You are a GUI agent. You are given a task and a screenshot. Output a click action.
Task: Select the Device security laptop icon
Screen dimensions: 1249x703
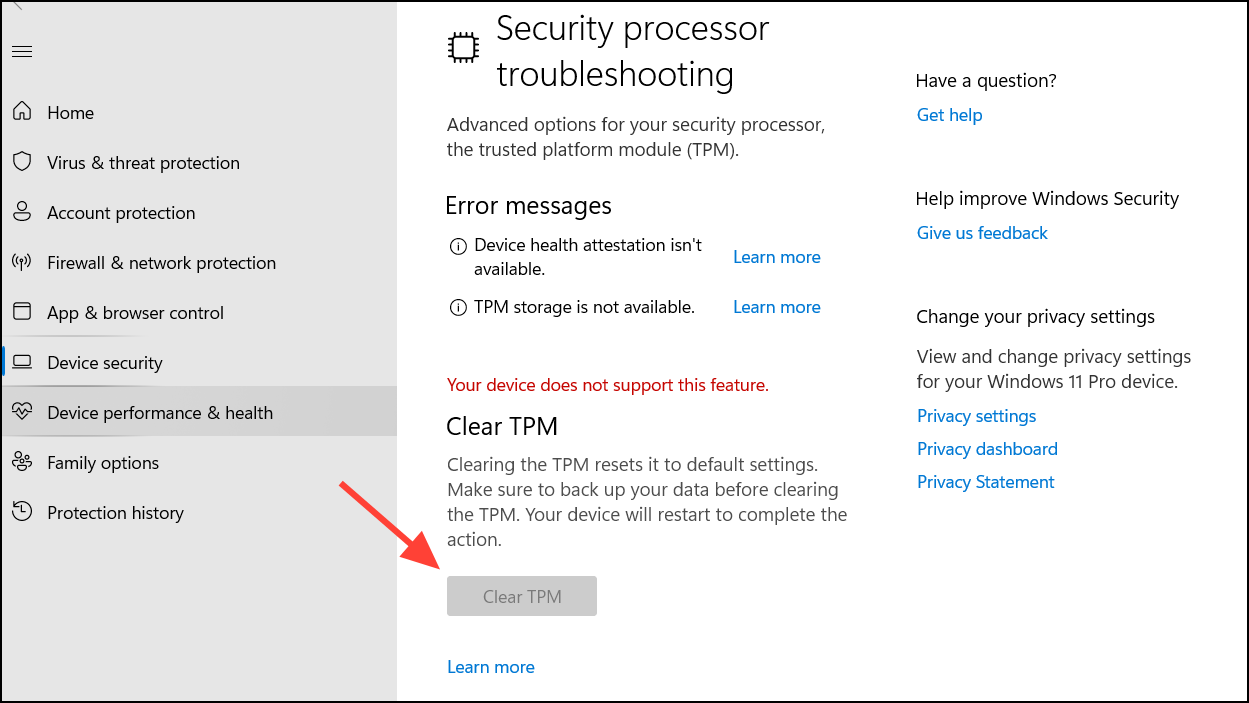pos(22,362)
